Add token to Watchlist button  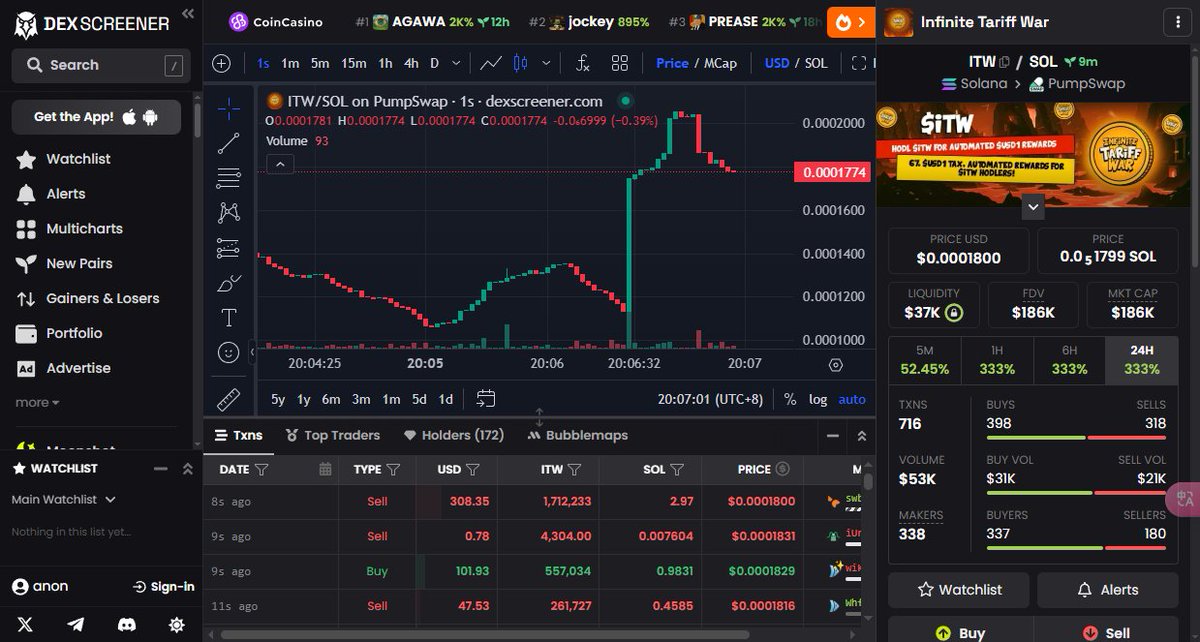click(959, 590)
